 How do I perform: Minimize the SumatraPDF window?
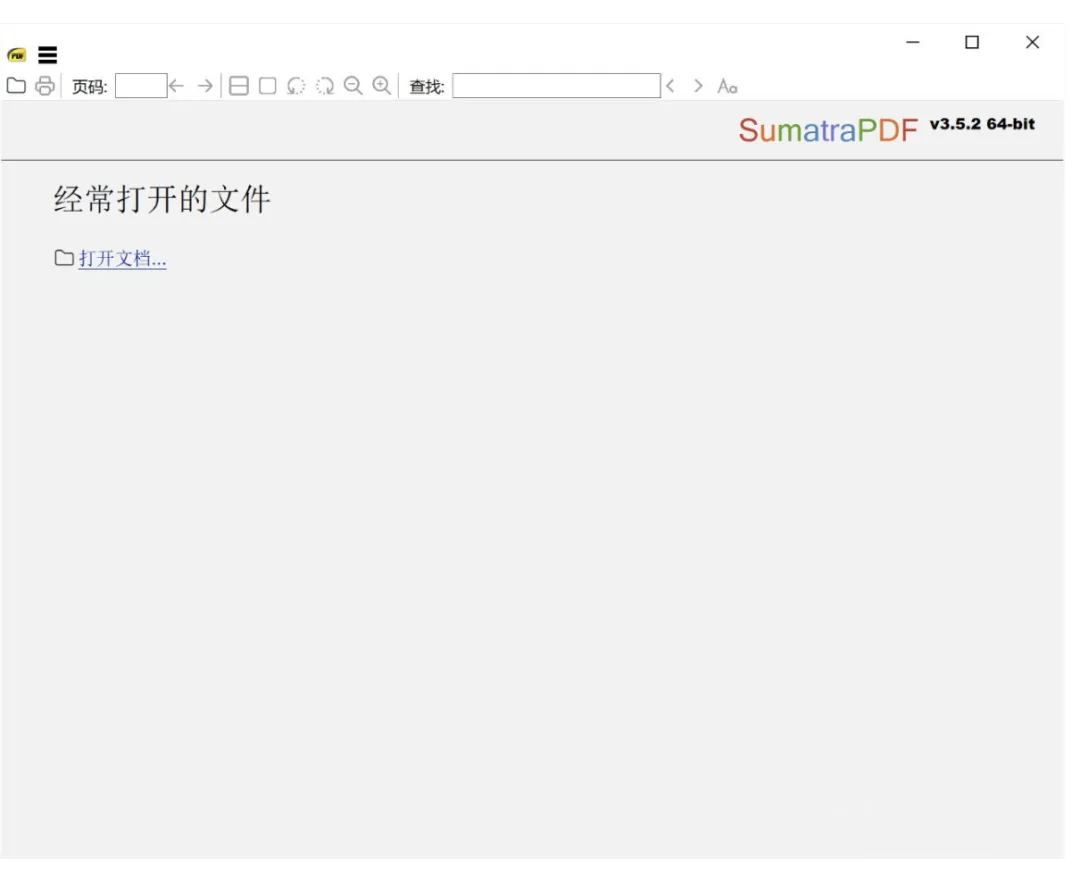tap(913, 42)
